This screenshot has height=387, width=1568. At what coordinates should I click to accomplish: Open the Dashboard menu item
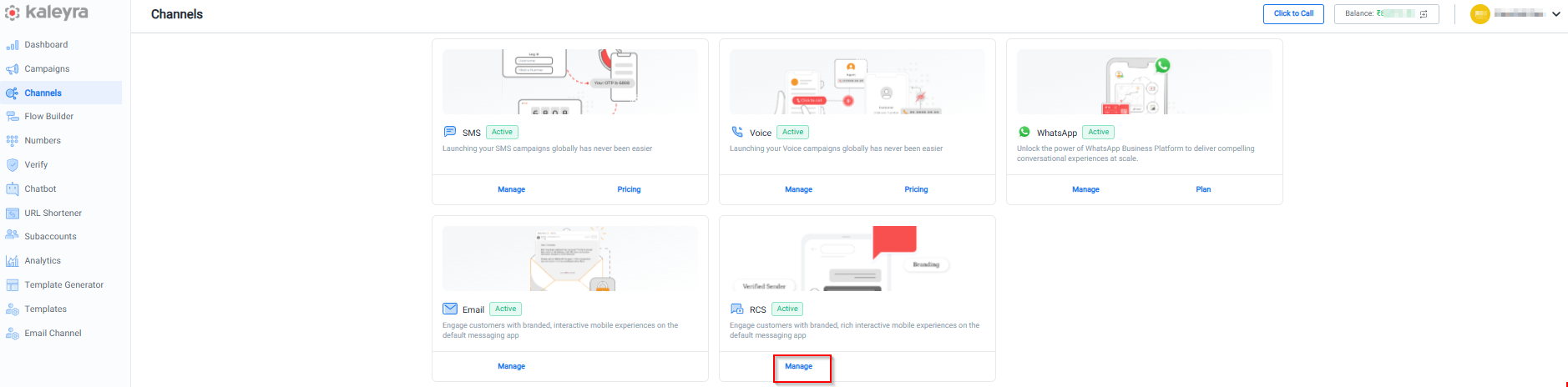[46, 45]
